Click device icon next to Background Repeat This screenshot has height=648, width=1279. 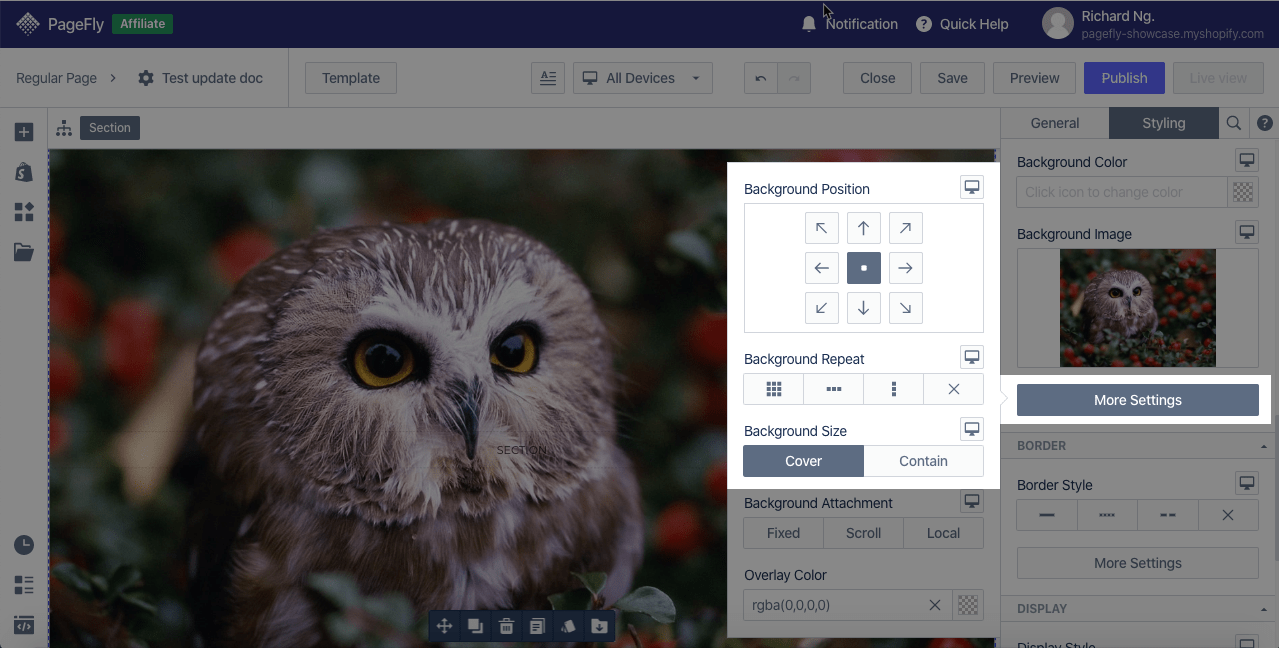[x=971, y=357]
